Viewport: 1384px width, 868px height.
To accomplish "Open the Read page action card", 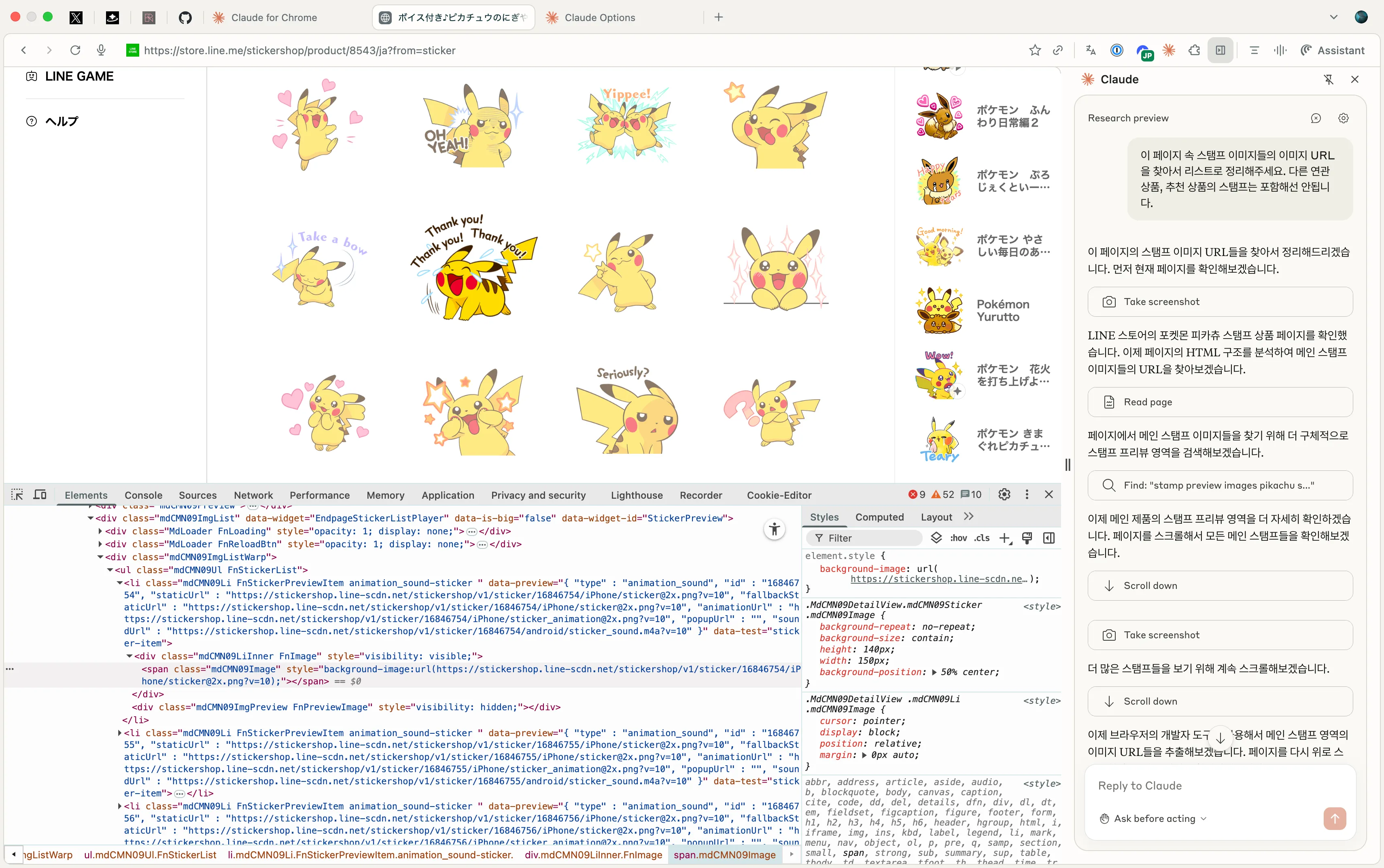I will (1220, 402).
